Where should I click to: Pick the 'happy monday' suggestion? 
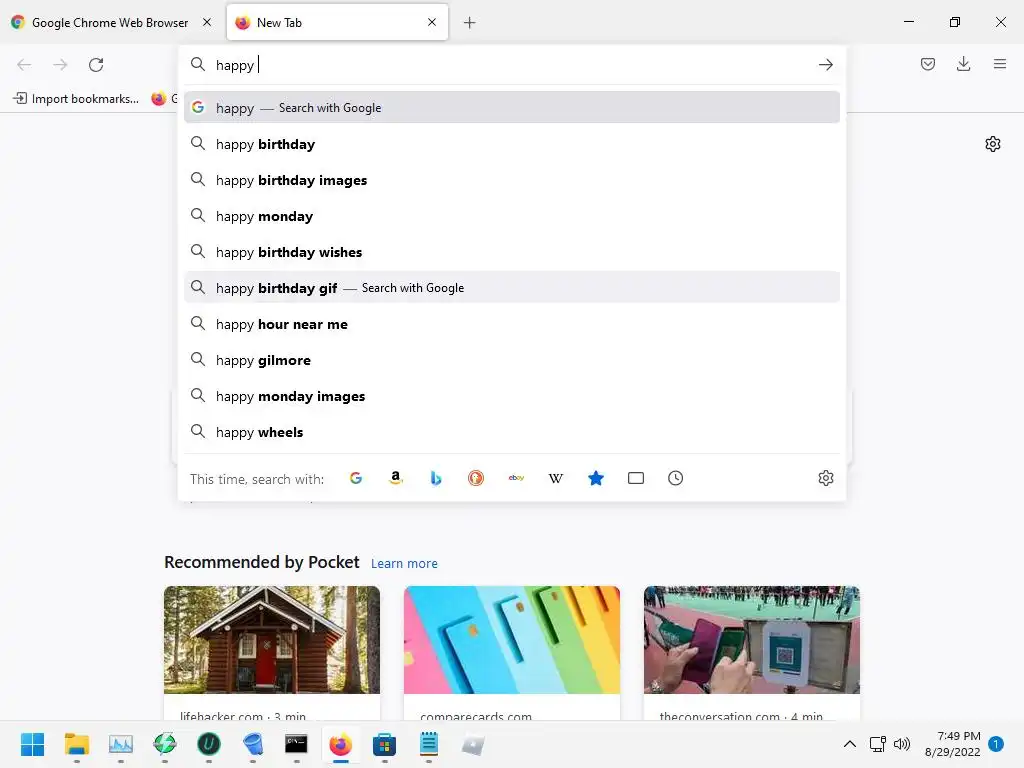point(512,216)
